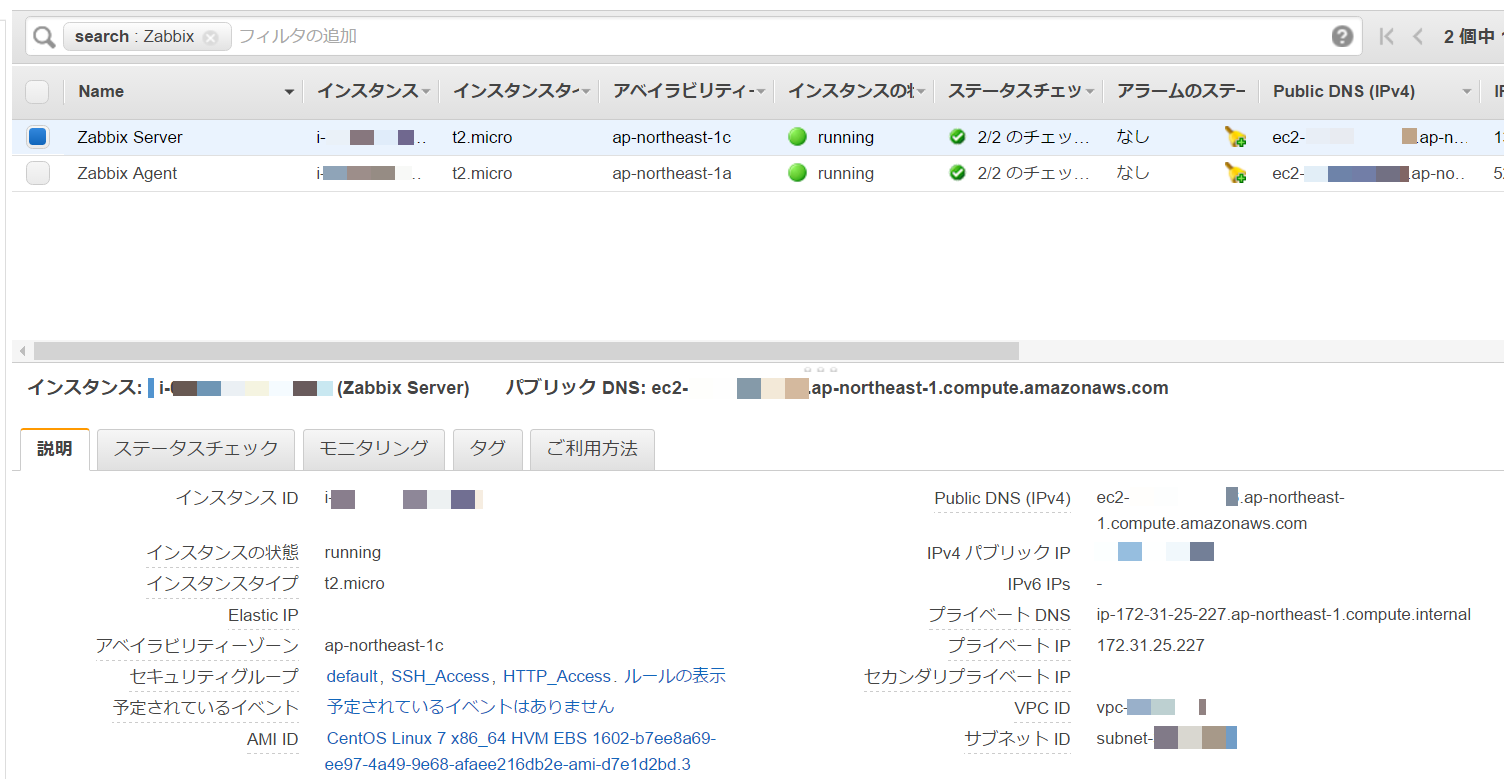The image size is (1504, 780).
Task: Click the サブネット ID label
Action: (x=1017, y=740)
